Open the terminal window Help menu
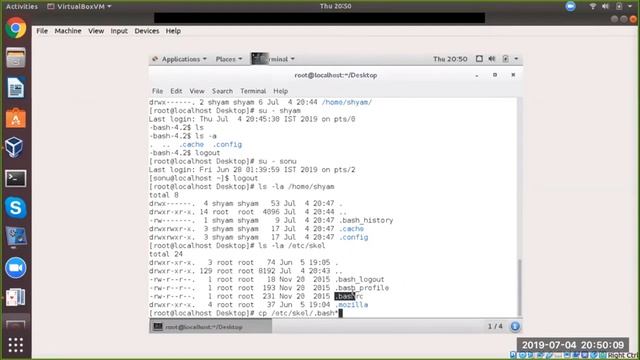Image resolution: width=640 pixels, height=360 pixels. point(280,91)
